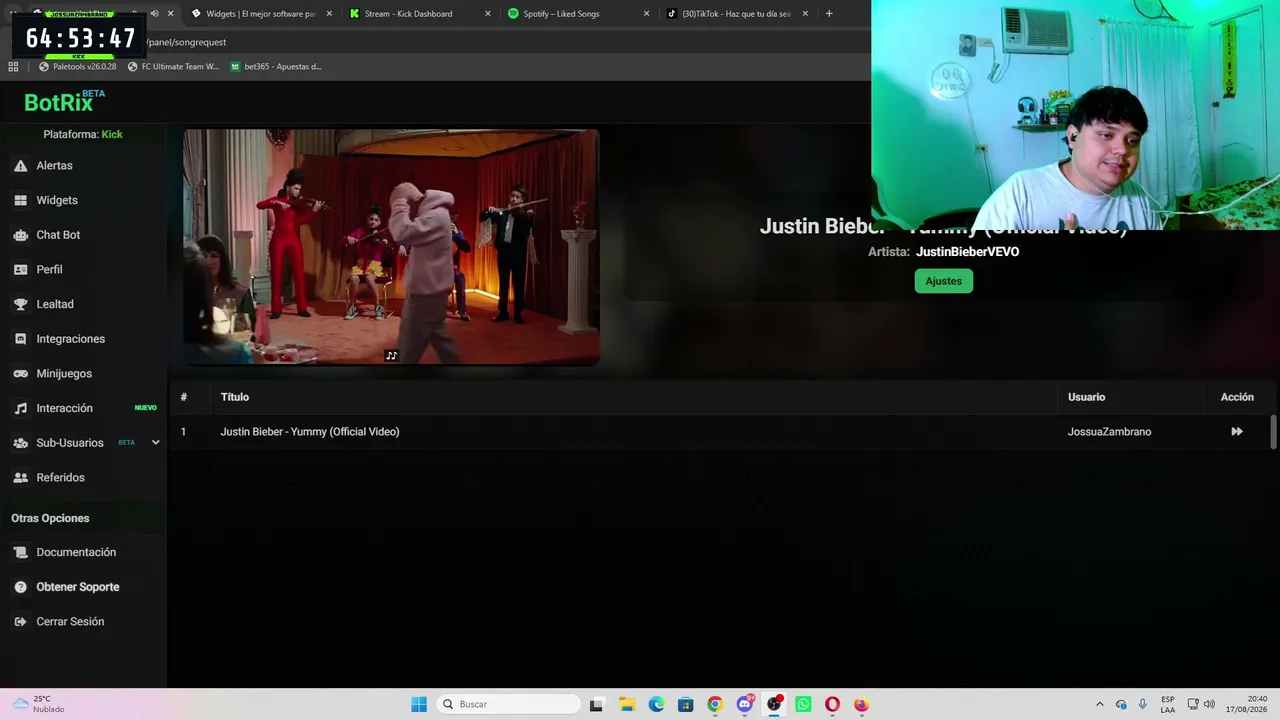
Task: Open OBS Studio from the taskbar
Action: click(774, 704)
